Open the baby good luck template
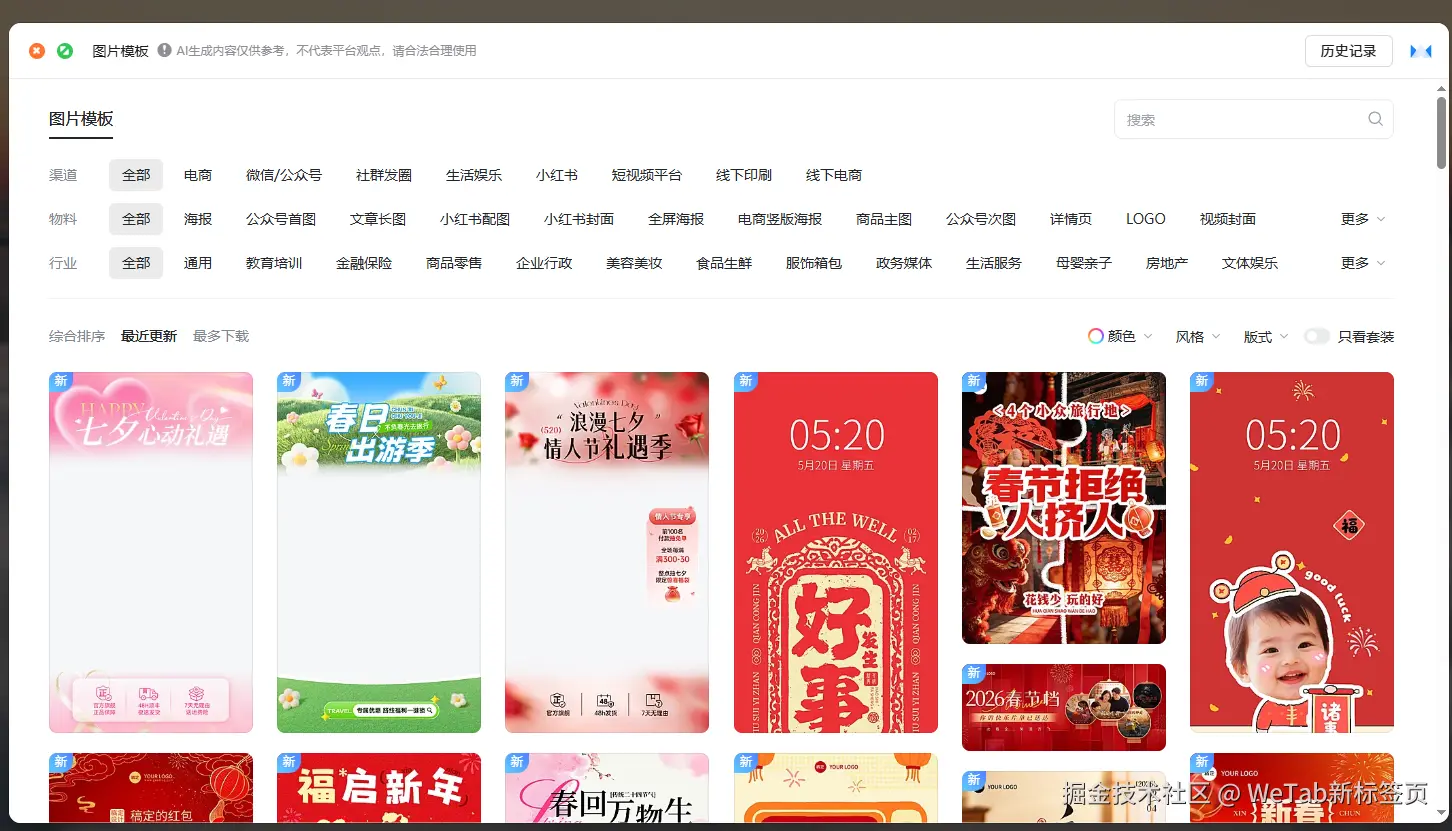Image resolution: width=1452 pixels, height=831 pixels. click(x=1292, y=552)
